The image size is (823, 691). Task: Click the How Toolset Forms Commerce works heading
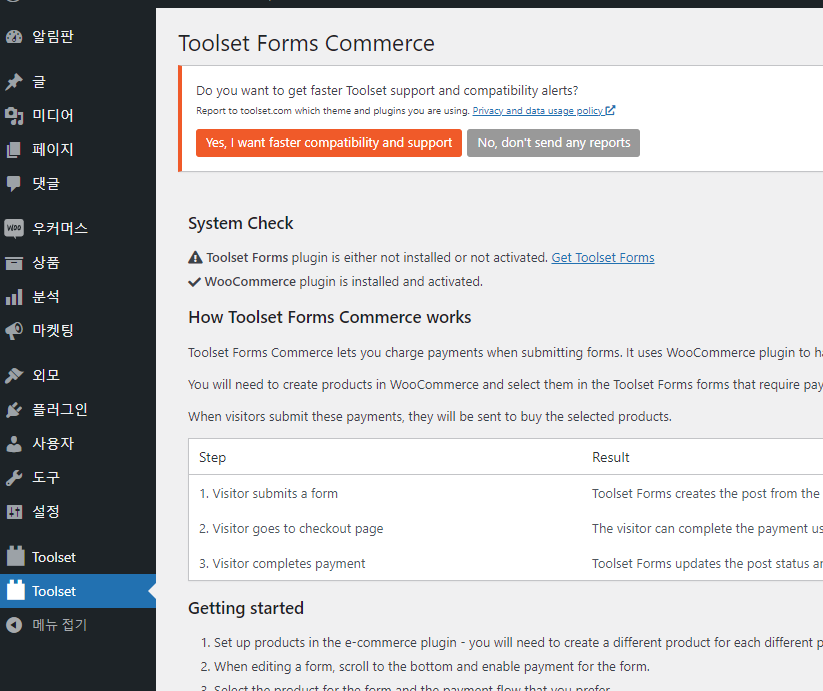pos(330,317)
